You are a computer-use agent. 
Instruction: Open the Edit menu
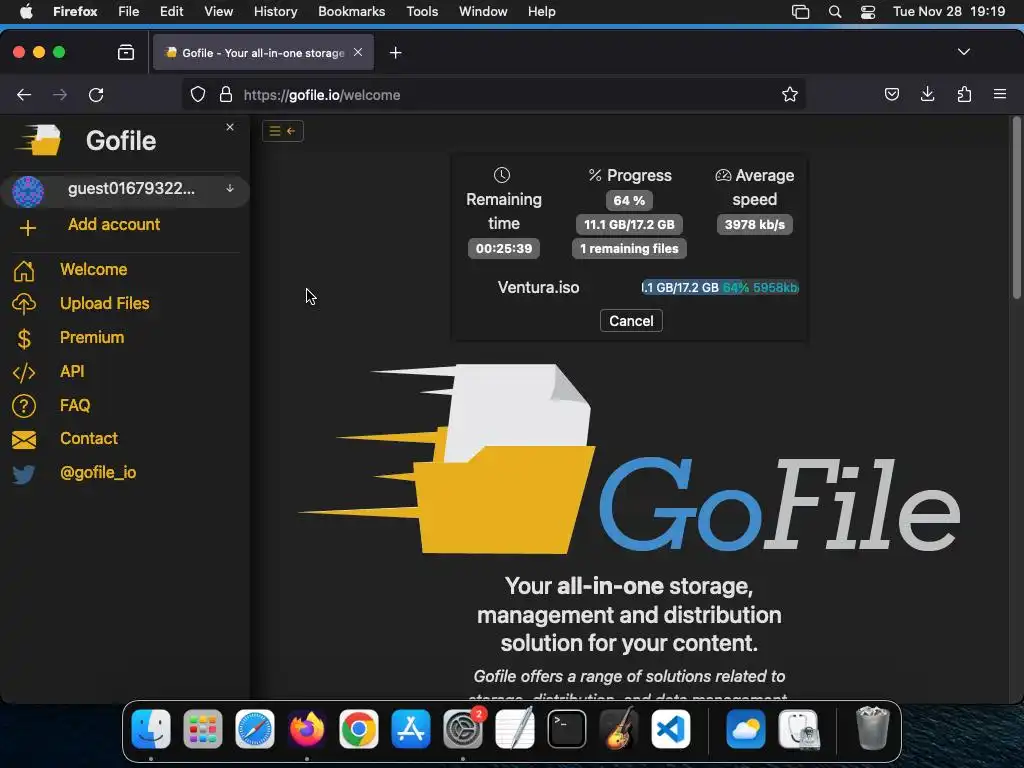tap(172, 11)
